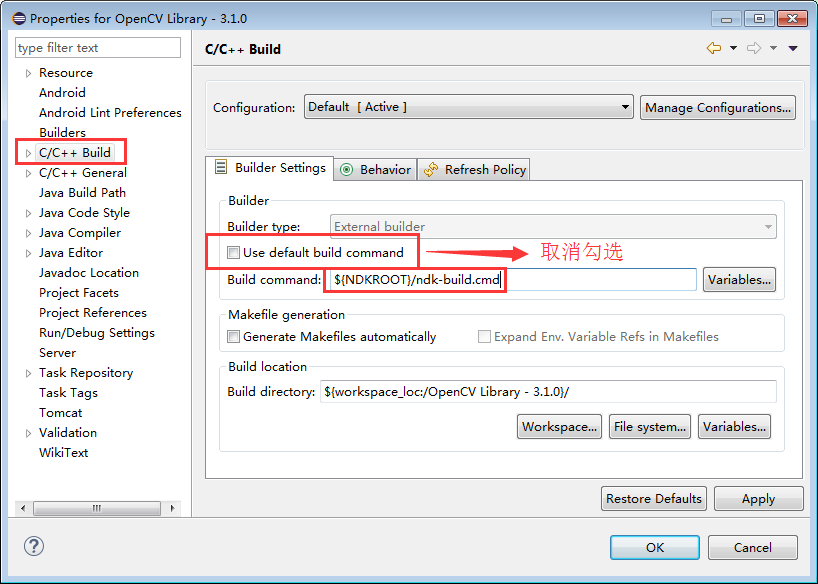Screen dimensions: 818x584
Task: Switch to the Refresh Policy tab
Action: (474, 170)
